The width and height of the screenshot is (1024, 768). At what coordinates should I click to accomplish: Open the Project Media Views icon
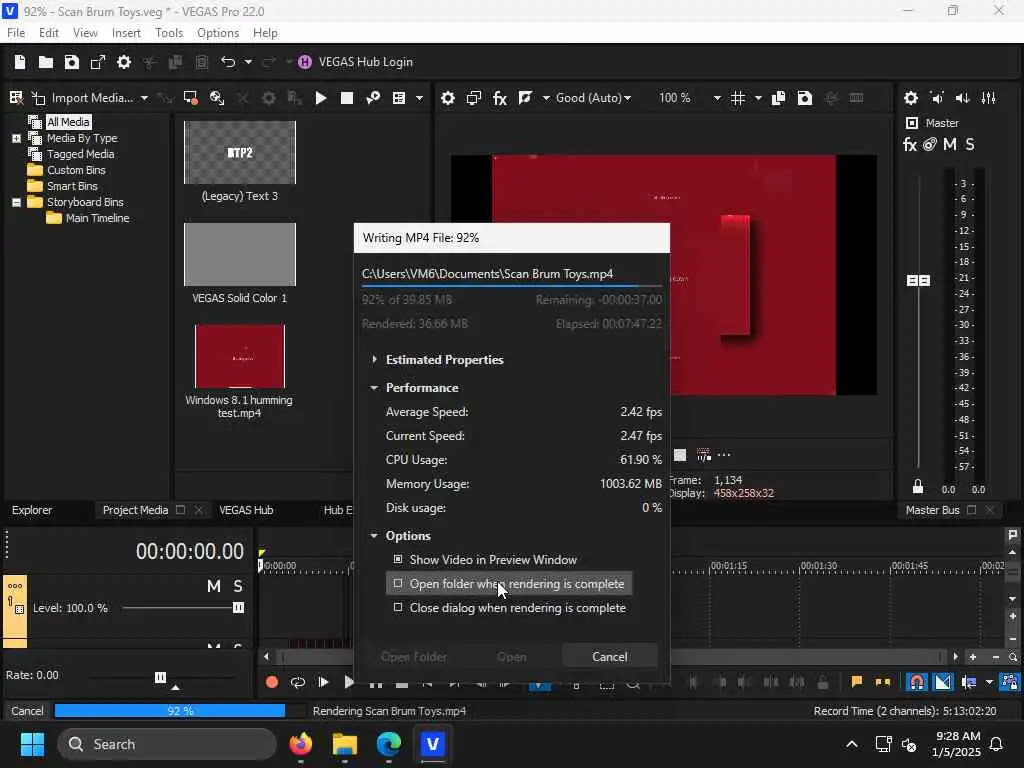click(x=399, y=98)
